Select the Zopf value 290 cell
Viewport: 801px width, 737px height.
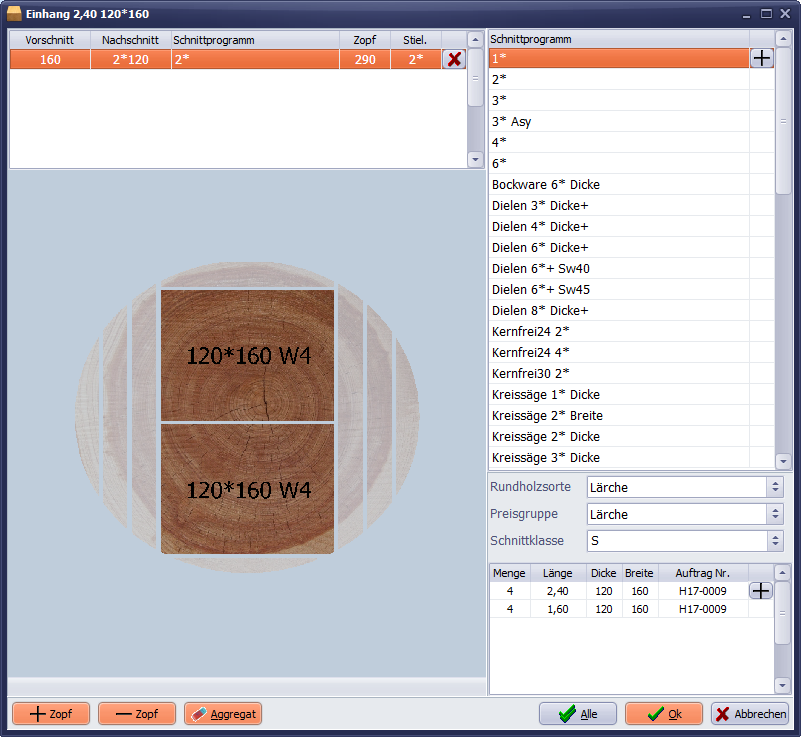click(x=365, y=59)
